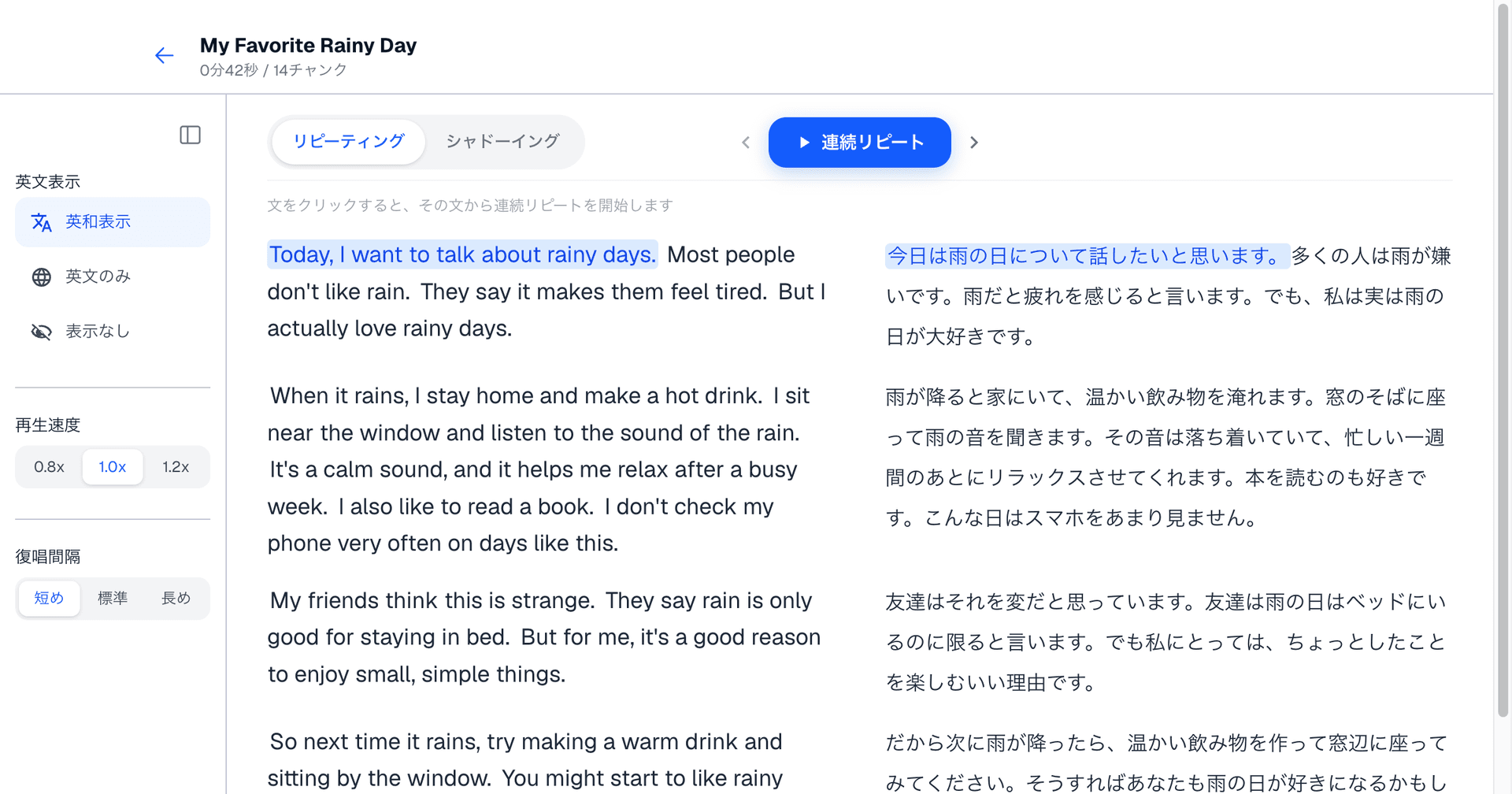Select 0.8x playback speed
Viewport: 1512px width, 794px height.
point(49,467)
